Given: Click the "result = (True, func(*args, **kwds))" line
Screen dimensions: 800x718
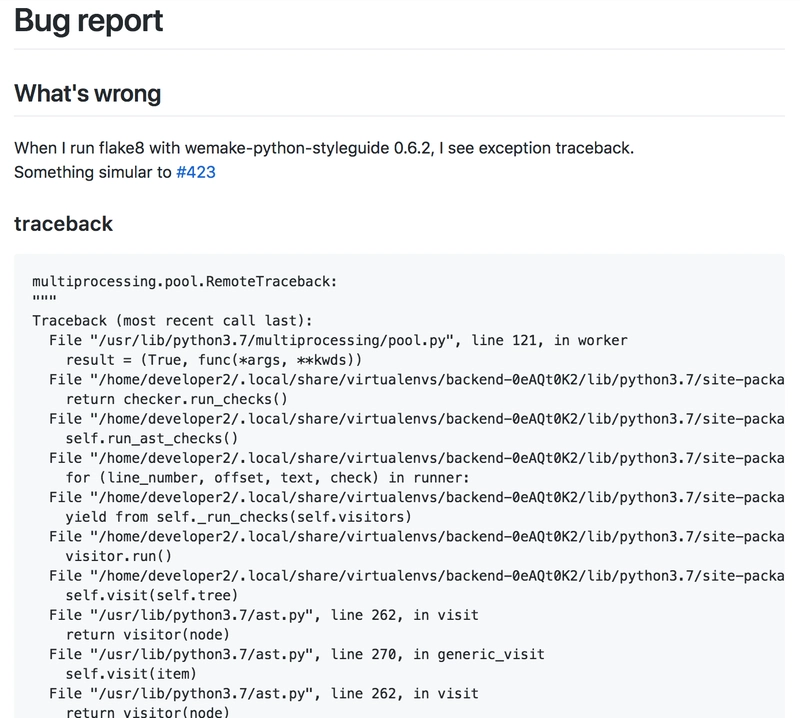Looking at the screenshot, I should [213, 360].
